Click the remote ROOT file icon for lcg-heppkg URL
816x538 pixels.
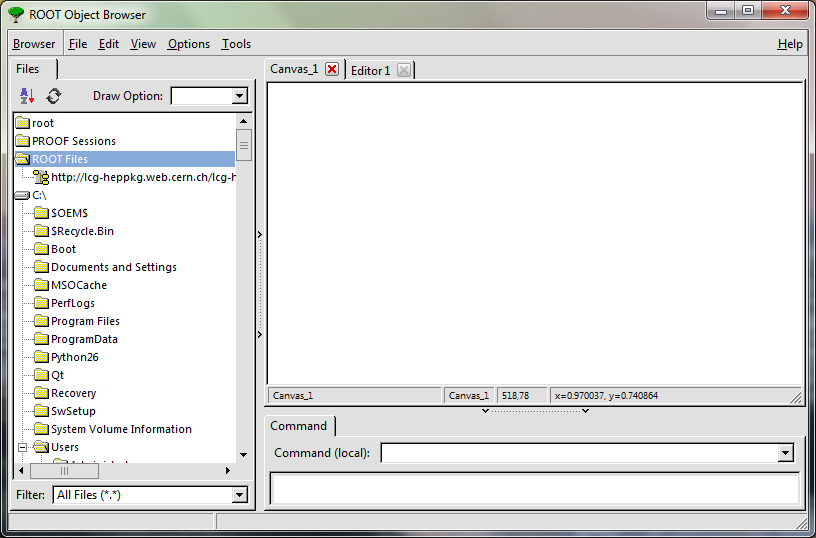click(x=42, y=177)
